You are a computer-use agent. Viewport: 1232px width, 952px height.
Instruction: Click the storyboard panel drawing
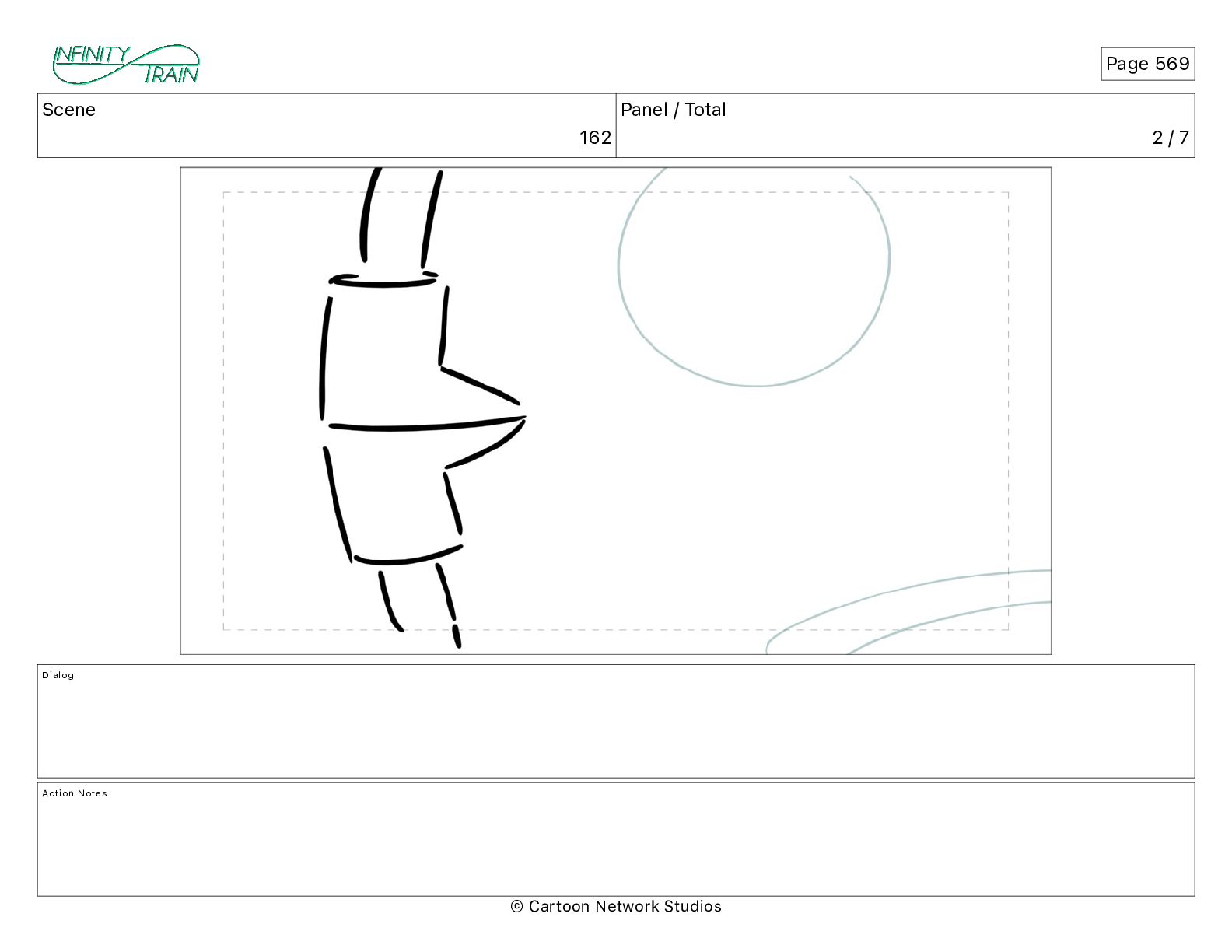click(615, 411)
